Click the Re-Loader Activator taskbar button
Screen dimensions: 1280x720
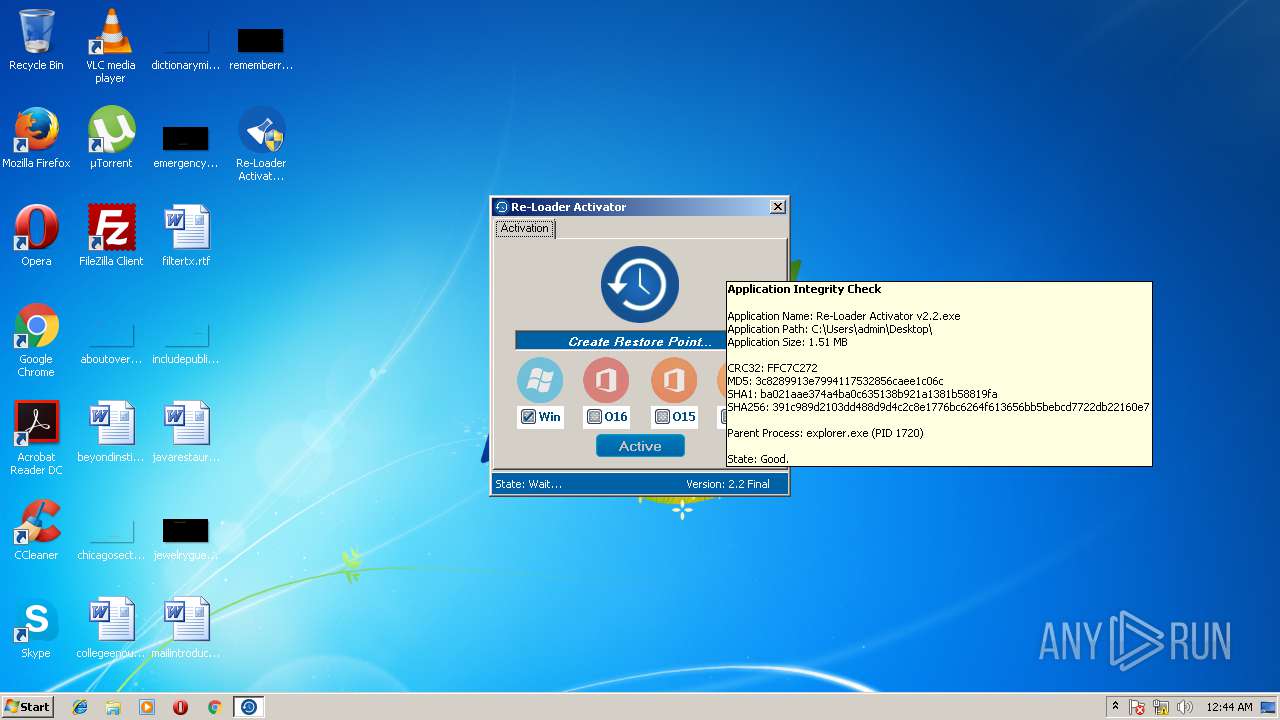tap(249, 707)
